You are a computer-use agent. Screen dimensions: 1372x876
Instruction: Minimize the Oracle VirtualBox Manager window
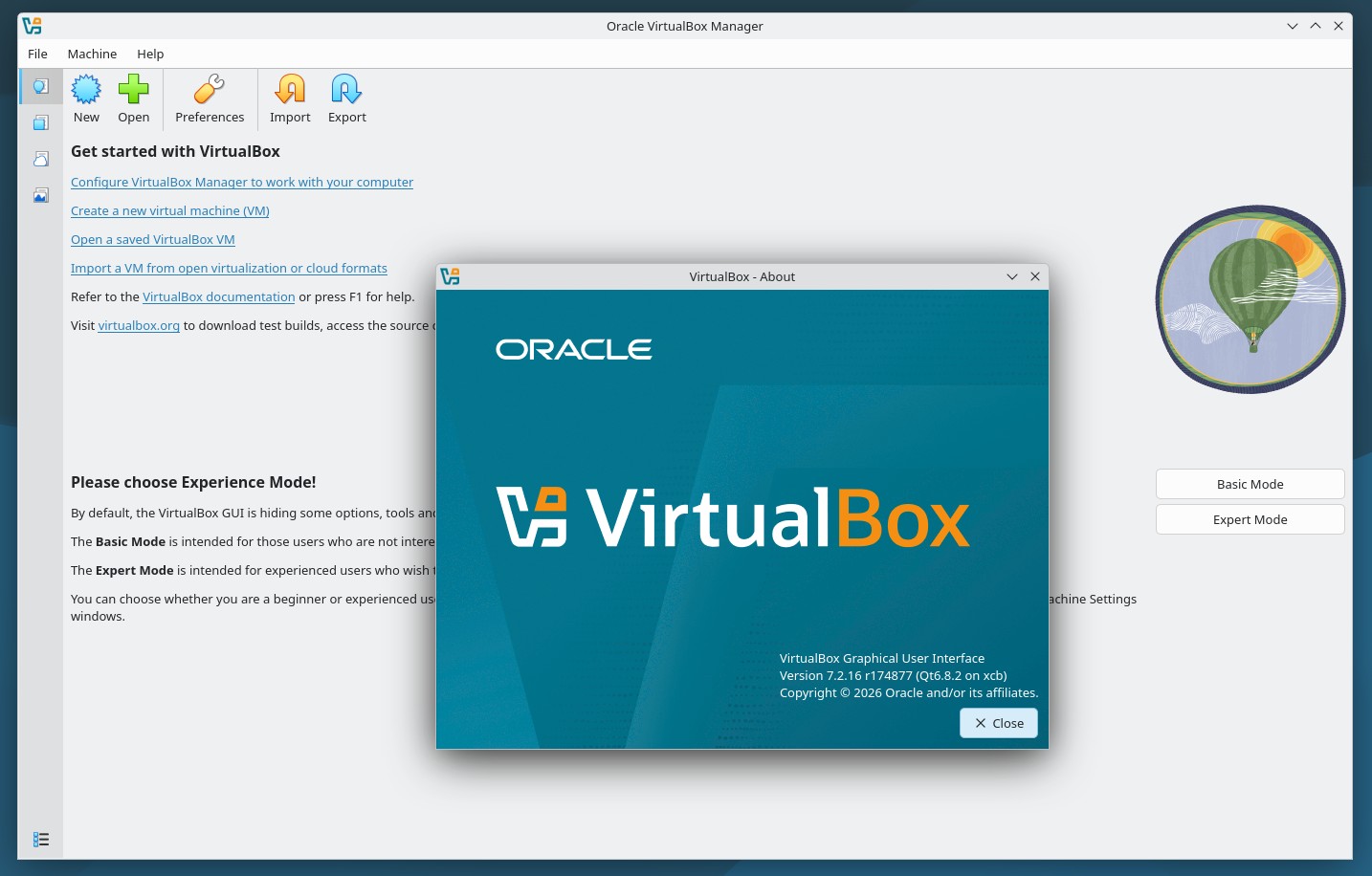click(x=1293, y=26)
